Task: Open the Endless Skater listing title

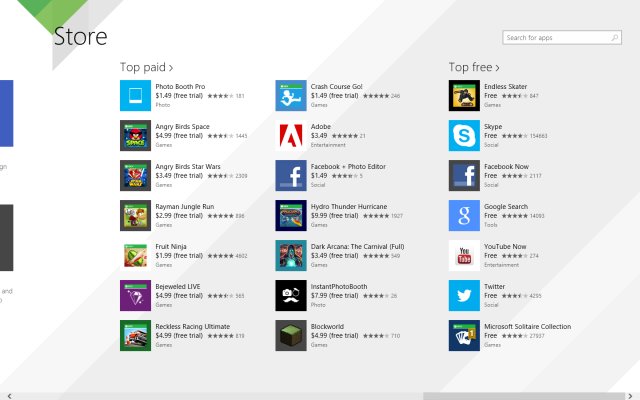Action: point(507,86)
